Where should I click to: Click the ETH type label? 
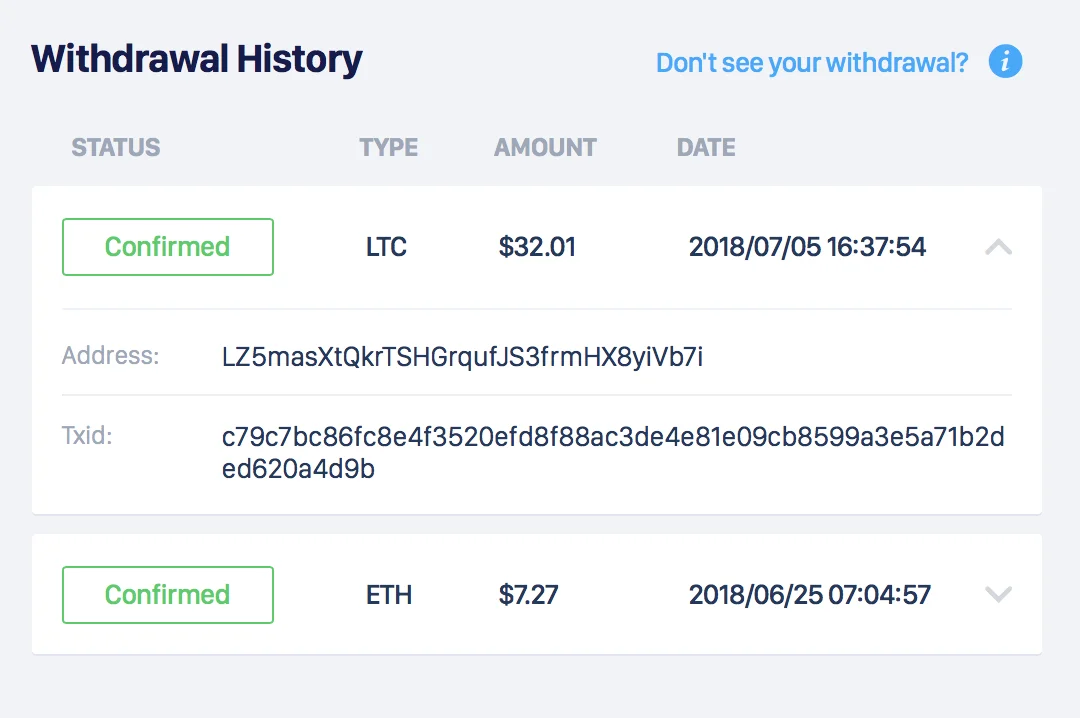pos(389,595)
